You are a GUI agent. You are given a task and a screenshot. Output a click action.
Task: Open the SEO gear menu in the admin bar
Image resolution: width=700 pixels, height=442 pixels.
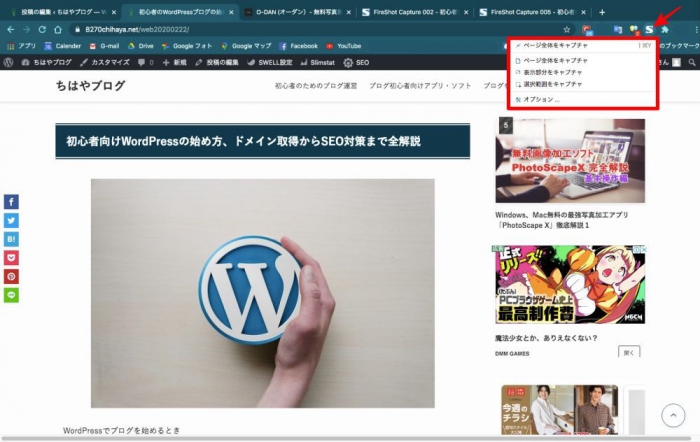[x=356, y=63]
